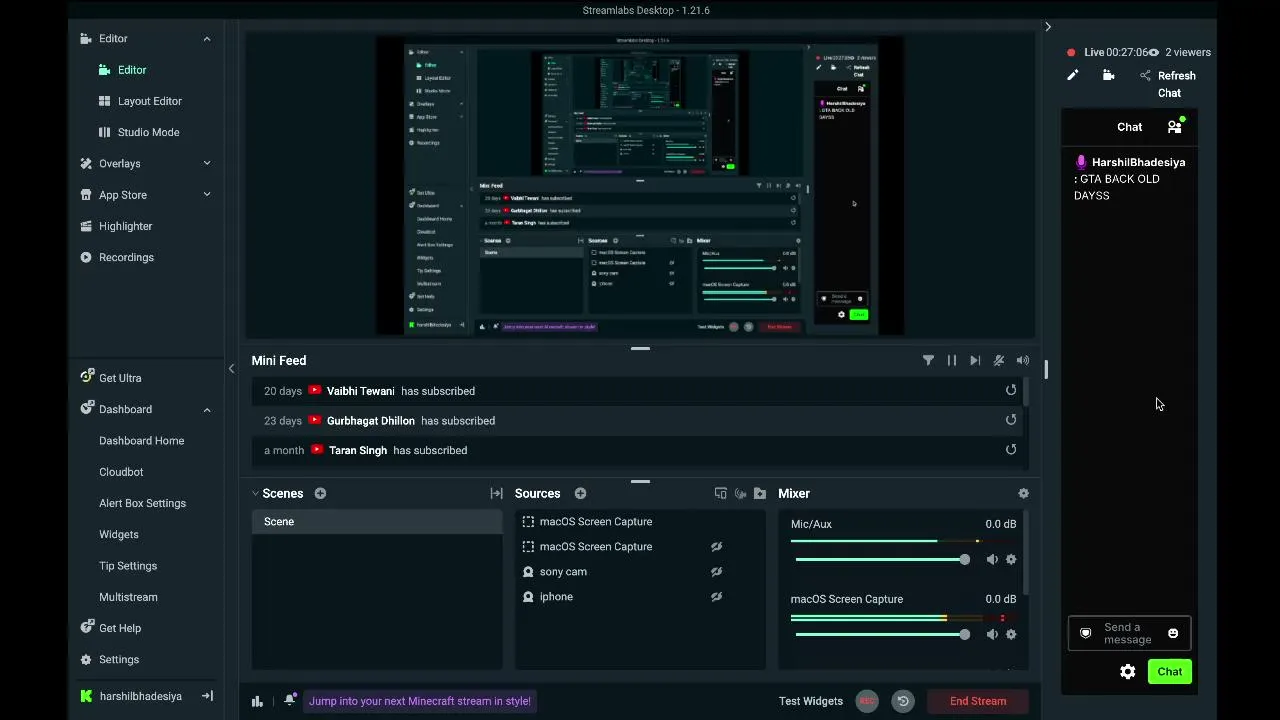Collapse the Editor sidebar section
Screen dimensions: 1280x720
(207, 39)
